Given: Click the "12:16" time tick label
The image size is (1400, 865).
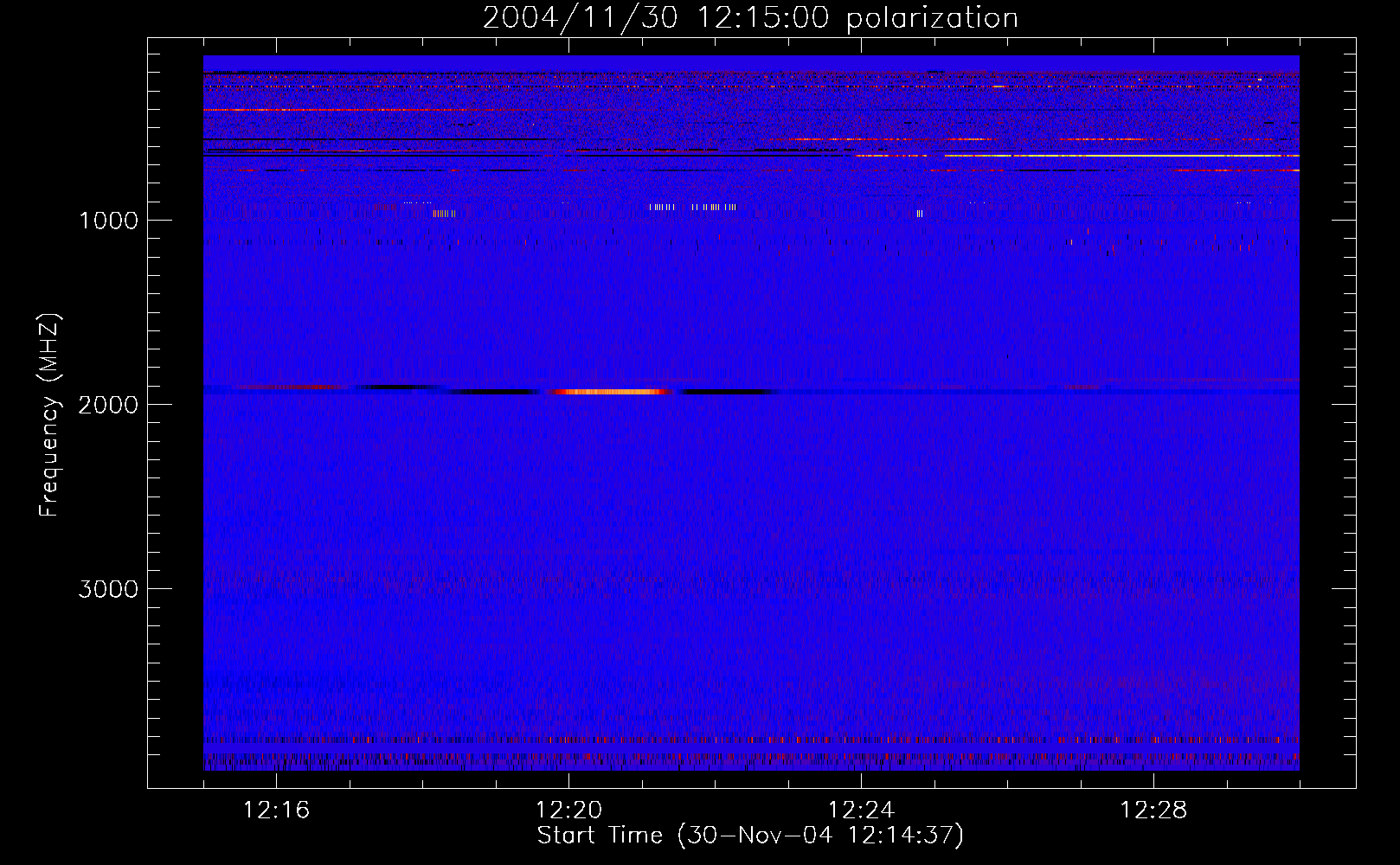Looking at the screenshot, I should tap(277, 811).
